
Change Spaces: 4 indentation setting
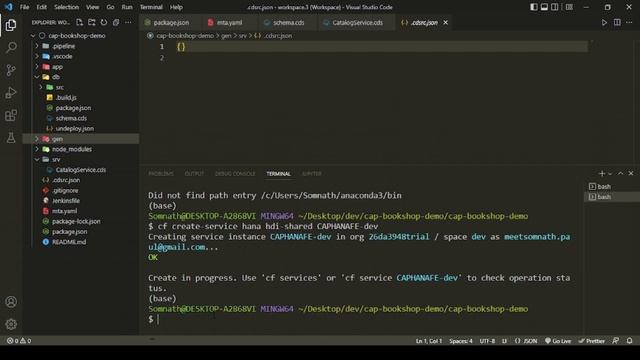pyautogui.click(x=460, y=340)
